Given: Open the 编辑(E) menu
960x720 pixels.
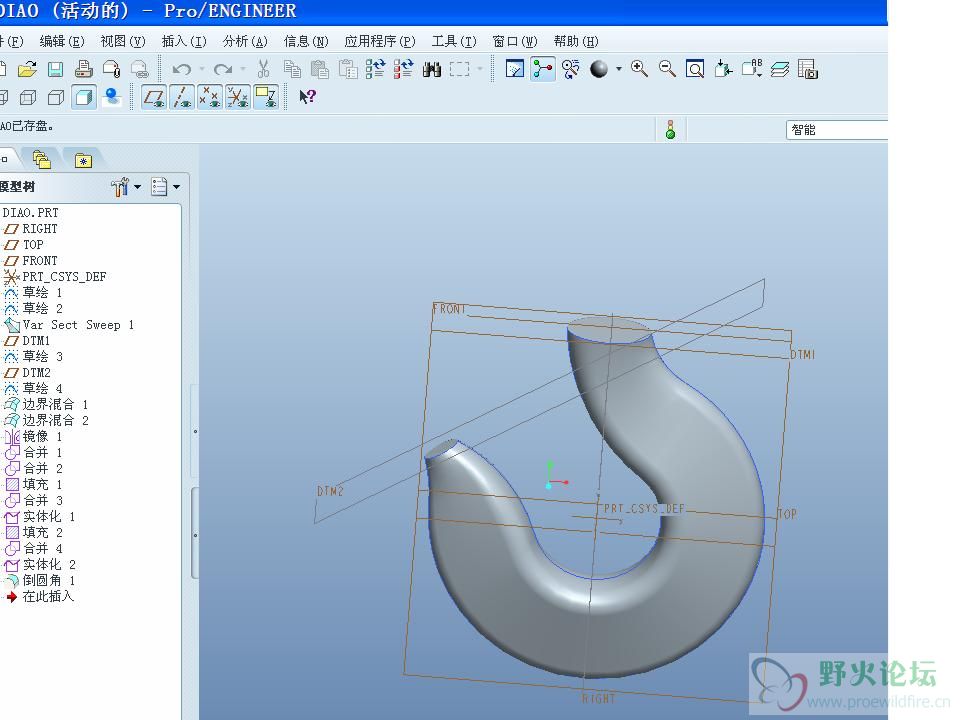Looking at the screenshot, I should point(62,41).
